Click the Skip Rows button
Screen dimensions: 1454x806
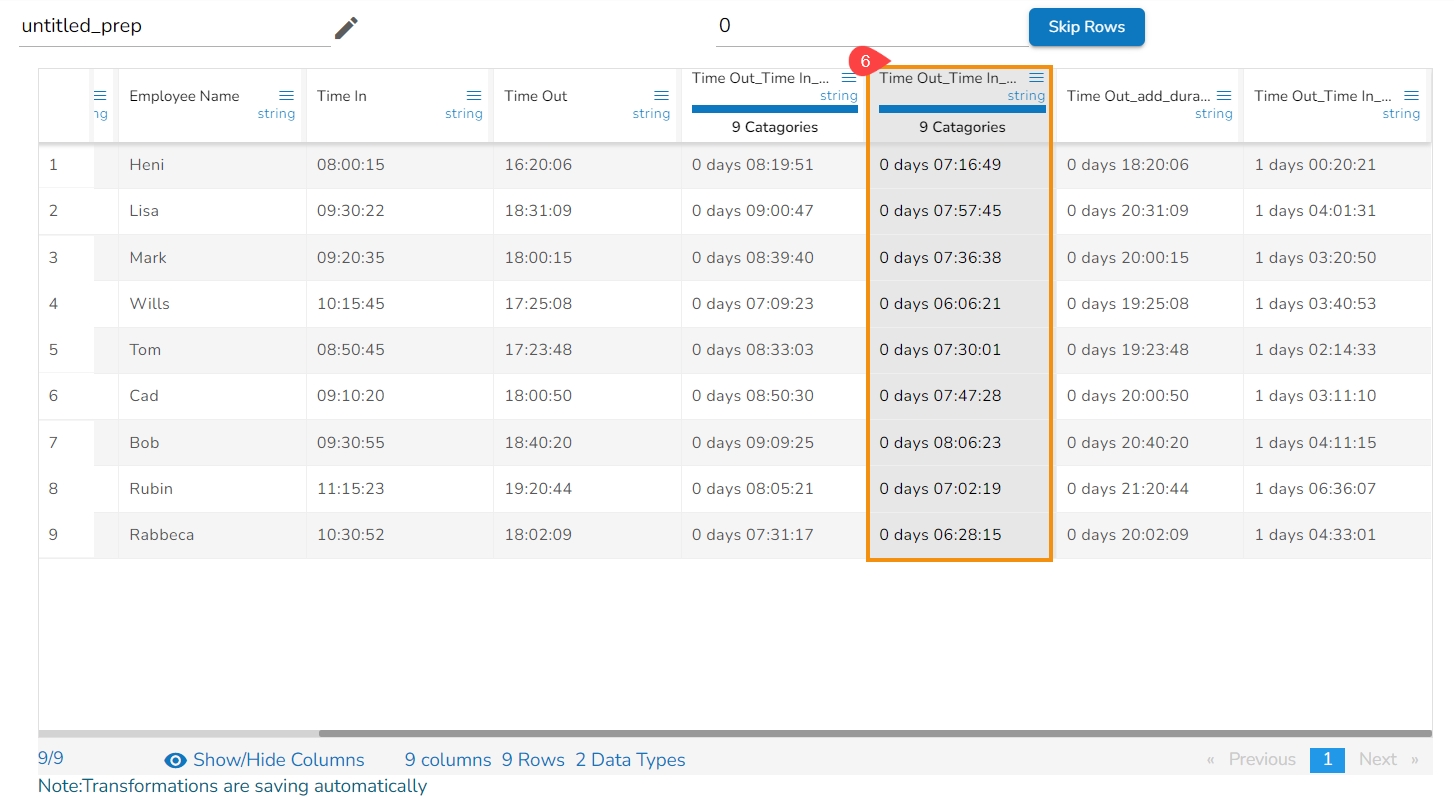(1086, 27)
